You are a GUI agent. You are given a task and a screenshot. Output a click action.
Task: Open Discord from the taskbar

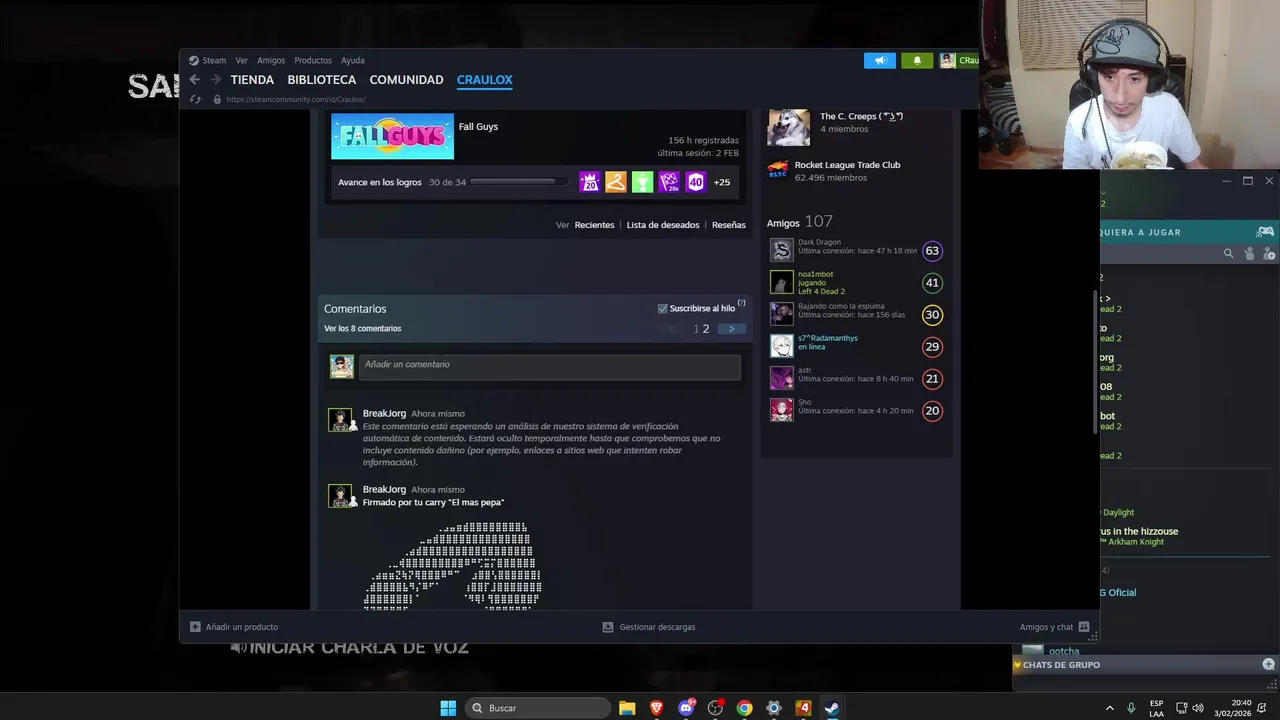(x=686, y=708)
